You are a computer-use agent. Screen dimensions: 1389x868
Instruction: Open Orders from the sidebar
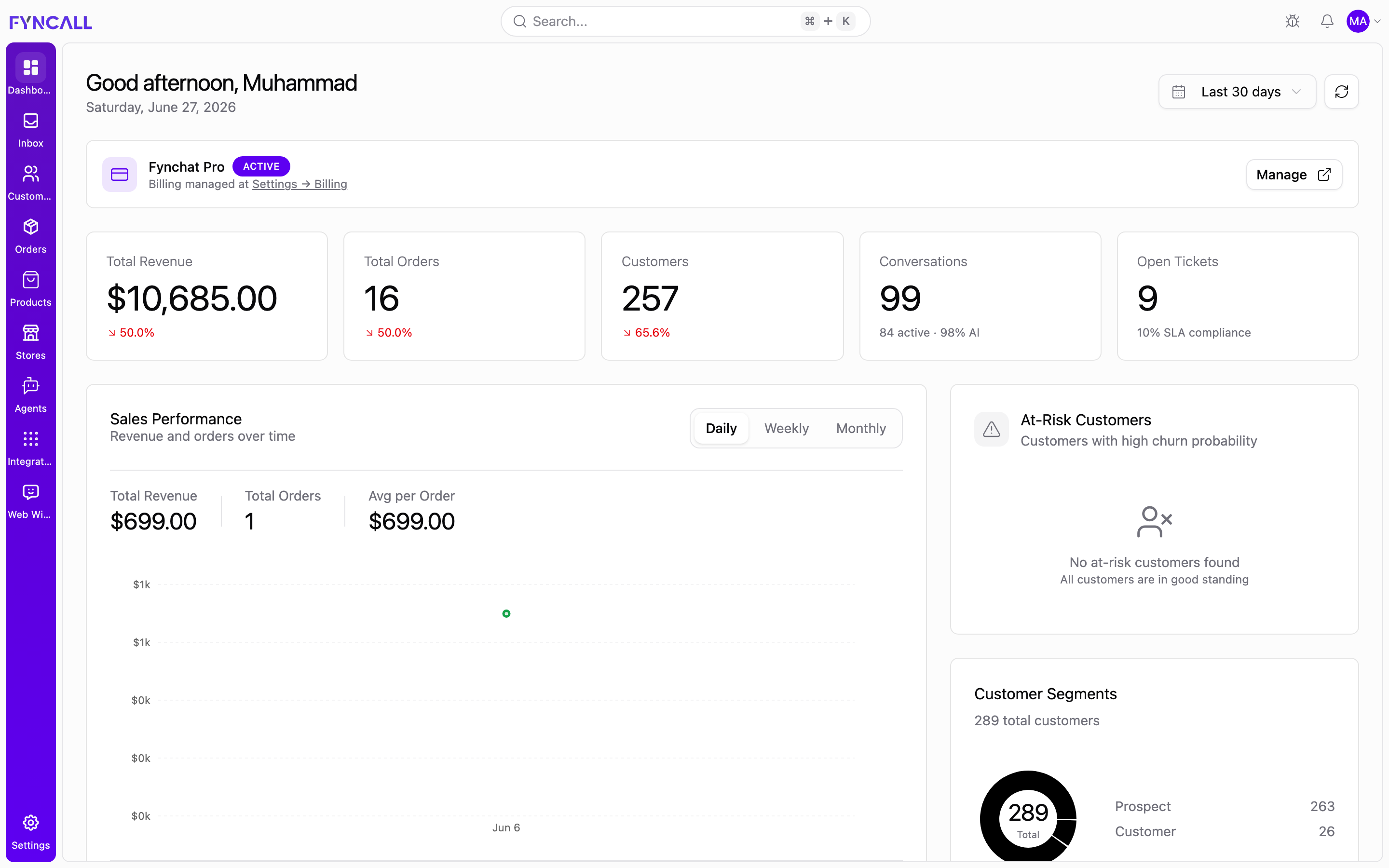tap(30, 236)
